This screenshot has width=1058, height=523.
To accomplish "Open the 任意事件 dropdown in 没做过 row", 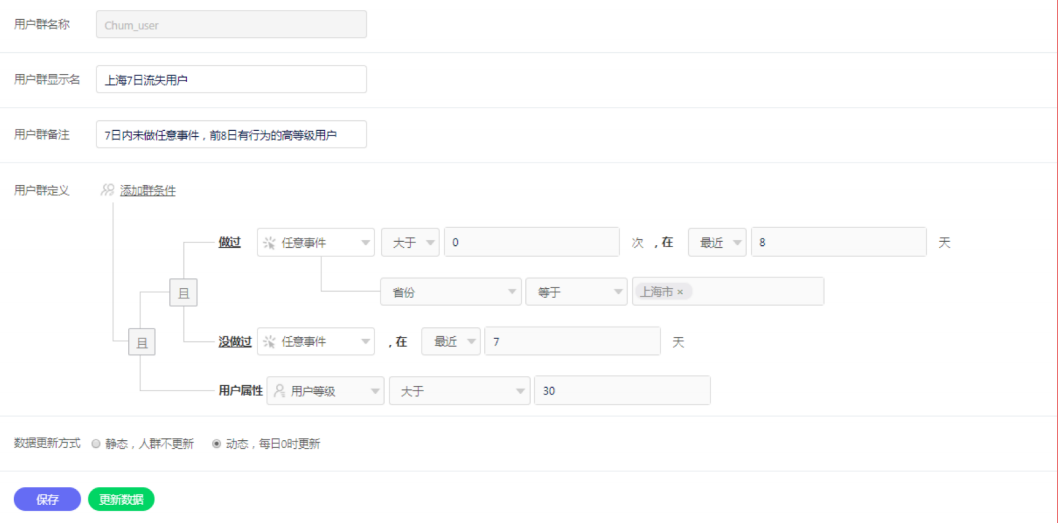I will (316, 341).
